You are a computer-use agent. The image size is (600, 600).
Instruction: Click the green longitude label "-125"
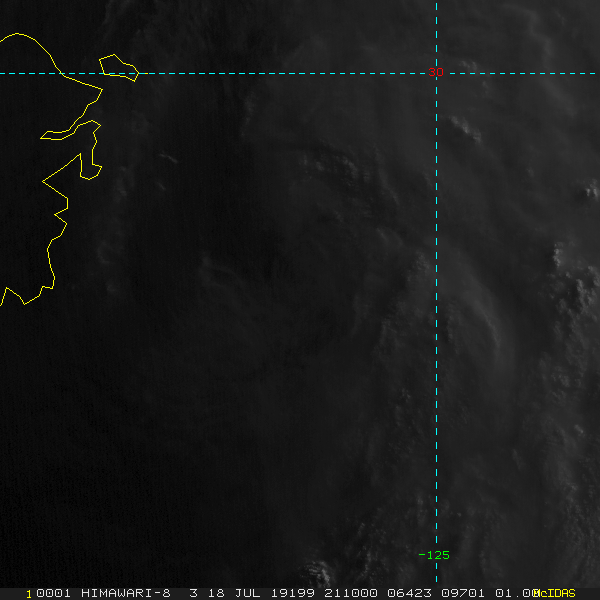click(434, 555)
